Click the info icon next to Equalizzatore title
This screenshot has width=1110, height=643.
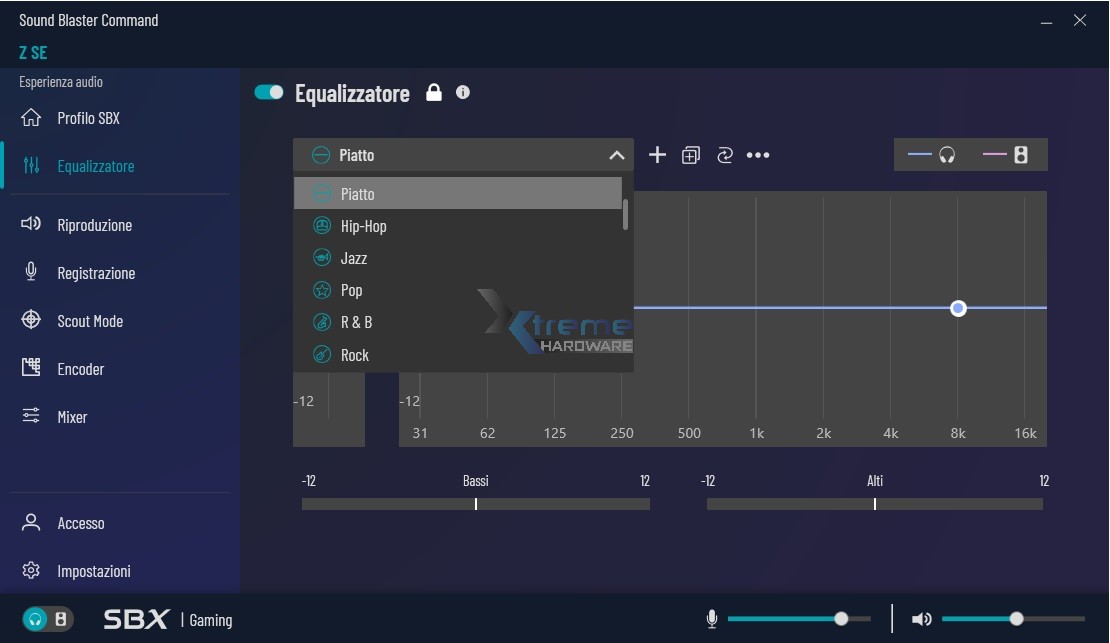coord(463,92)
